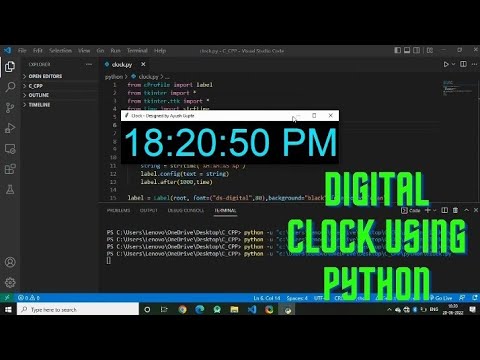Click Ln 6, Col 14 in status bar
This screenshot has width=480, height=360.
267,298
